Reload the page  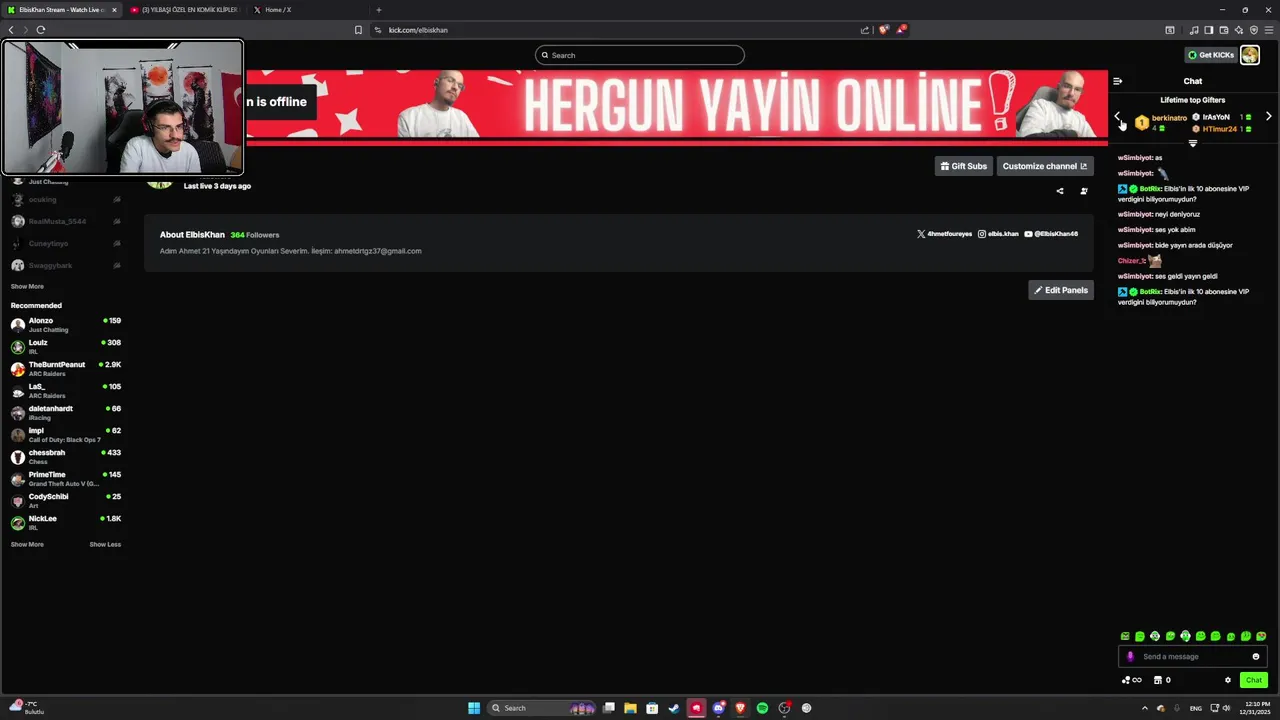[41, 30]
